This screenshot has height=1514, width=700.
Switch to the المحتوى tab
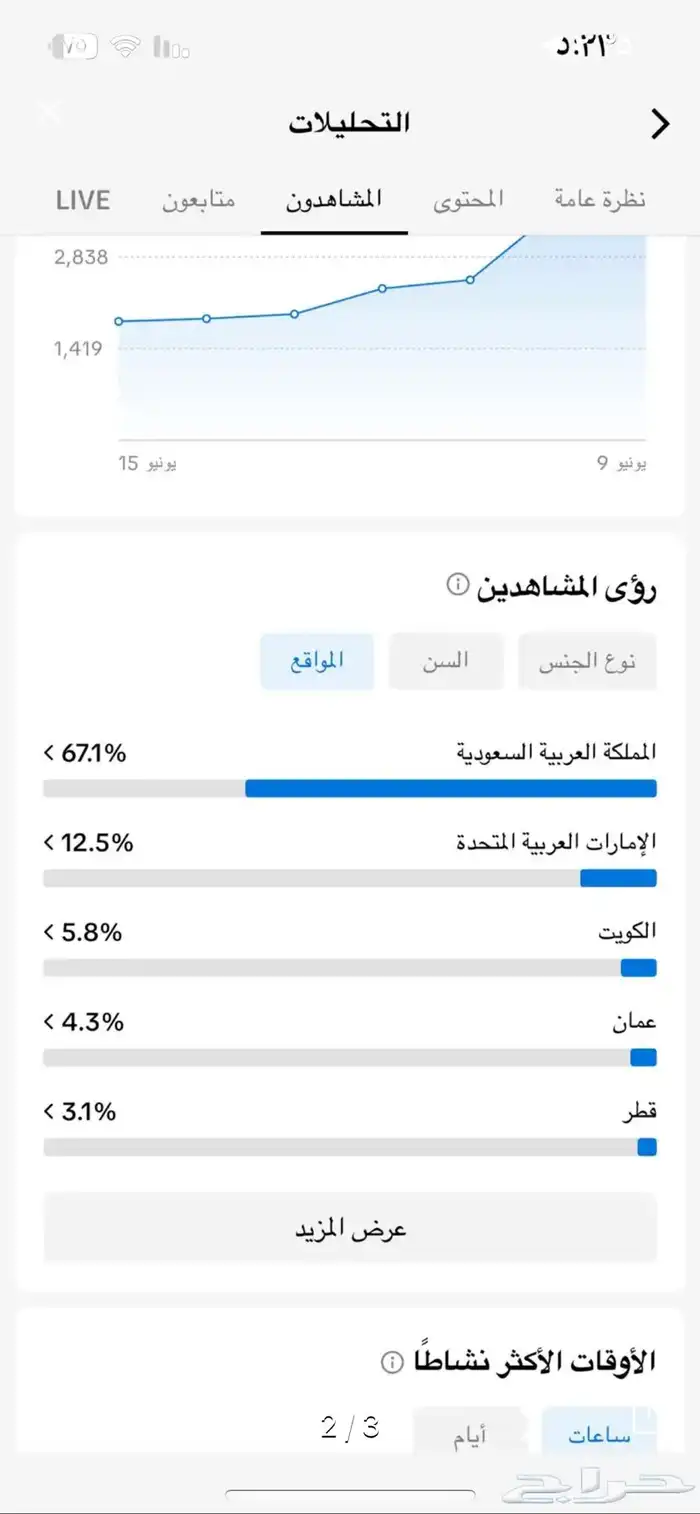pos(468,199)
